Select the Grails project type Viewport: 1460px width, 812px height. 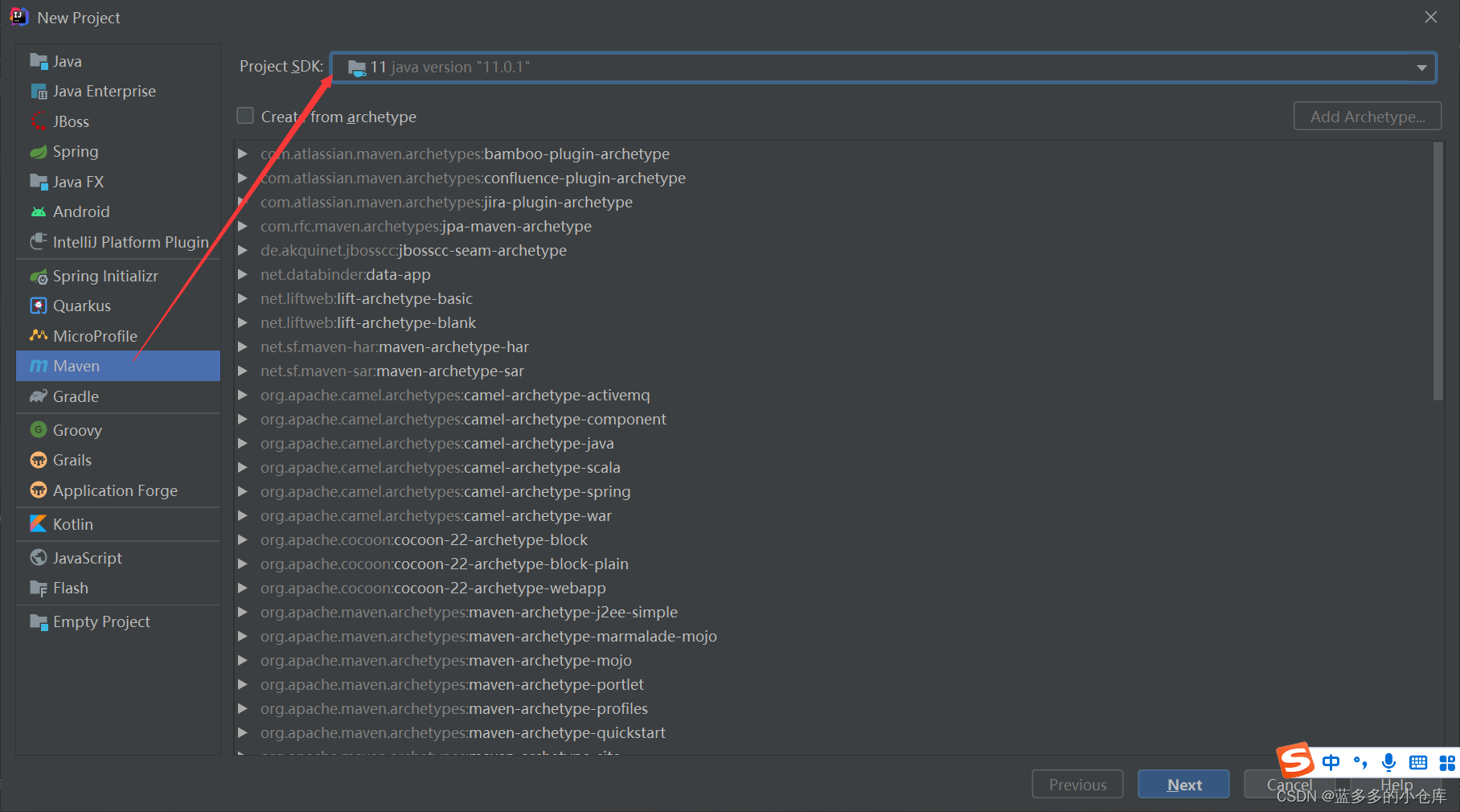pyautogui.click(x=72, y=460)
